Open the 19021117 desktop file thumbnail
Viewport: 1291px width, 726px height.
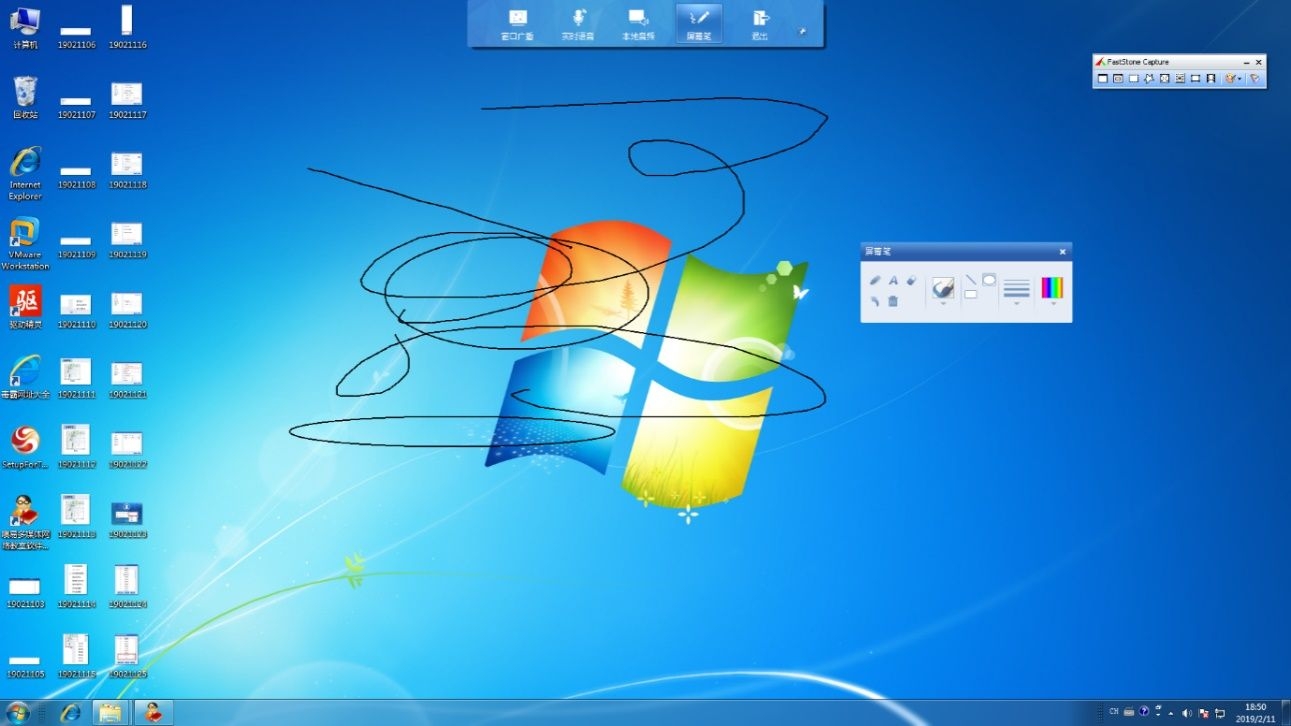(x=127, y=95)
